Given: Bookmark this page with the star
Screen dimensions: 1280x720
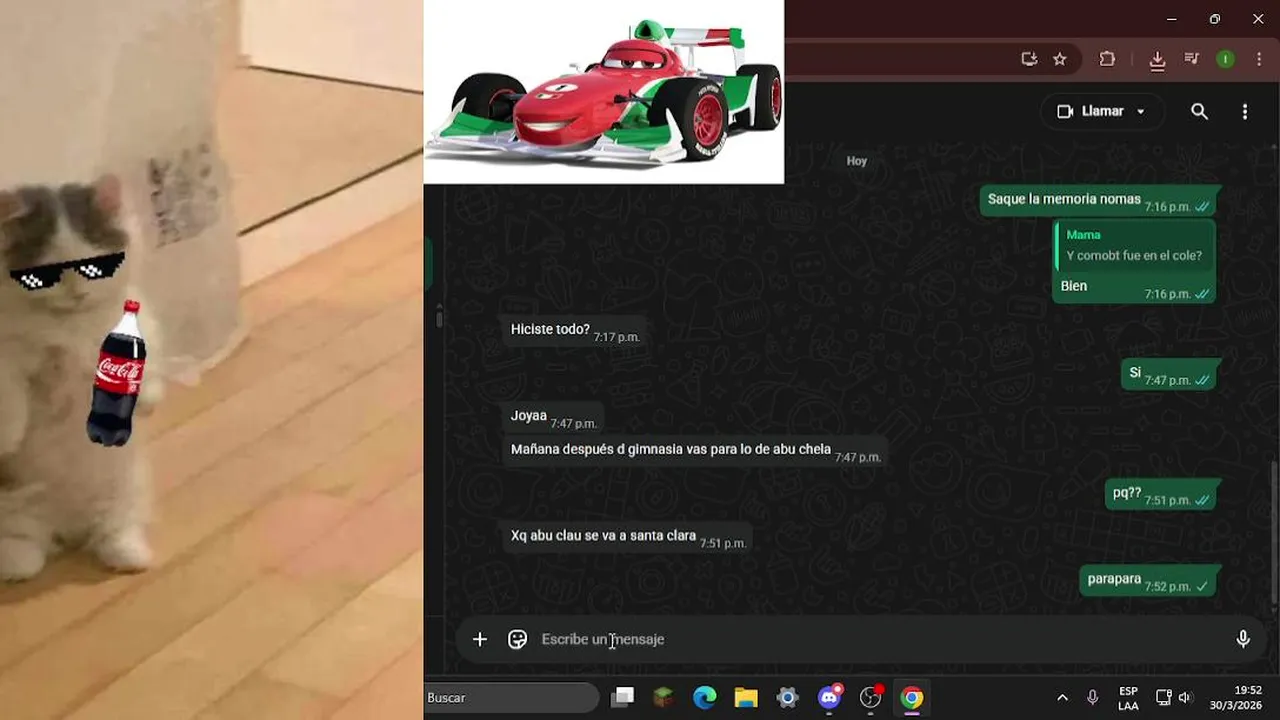Looking at the screenshot, I should pyautogui.click(x=1060, y=59).
